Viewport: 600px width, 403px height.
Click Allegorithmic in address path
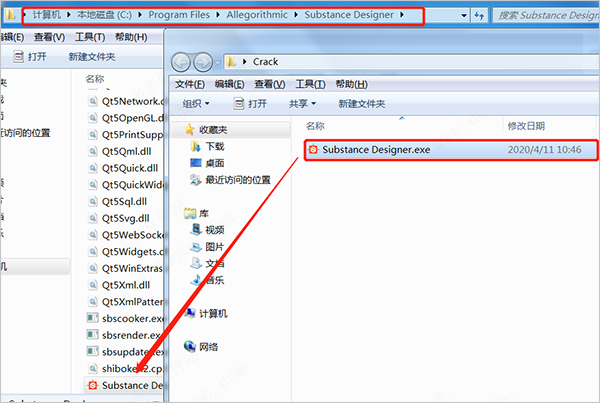coord(257,15)
